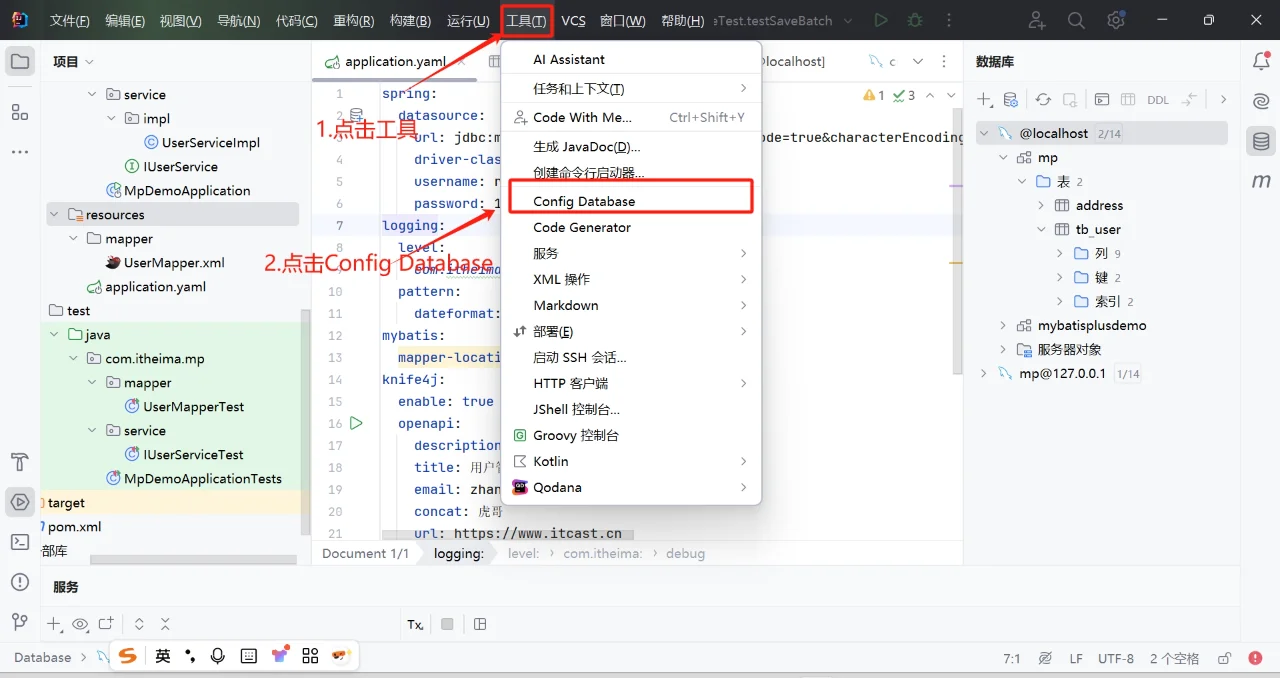Image resolution: width=1280 pixels, height=678 pixels.
Task: Refresh the database tree
Action: (x=1043, y=100)
